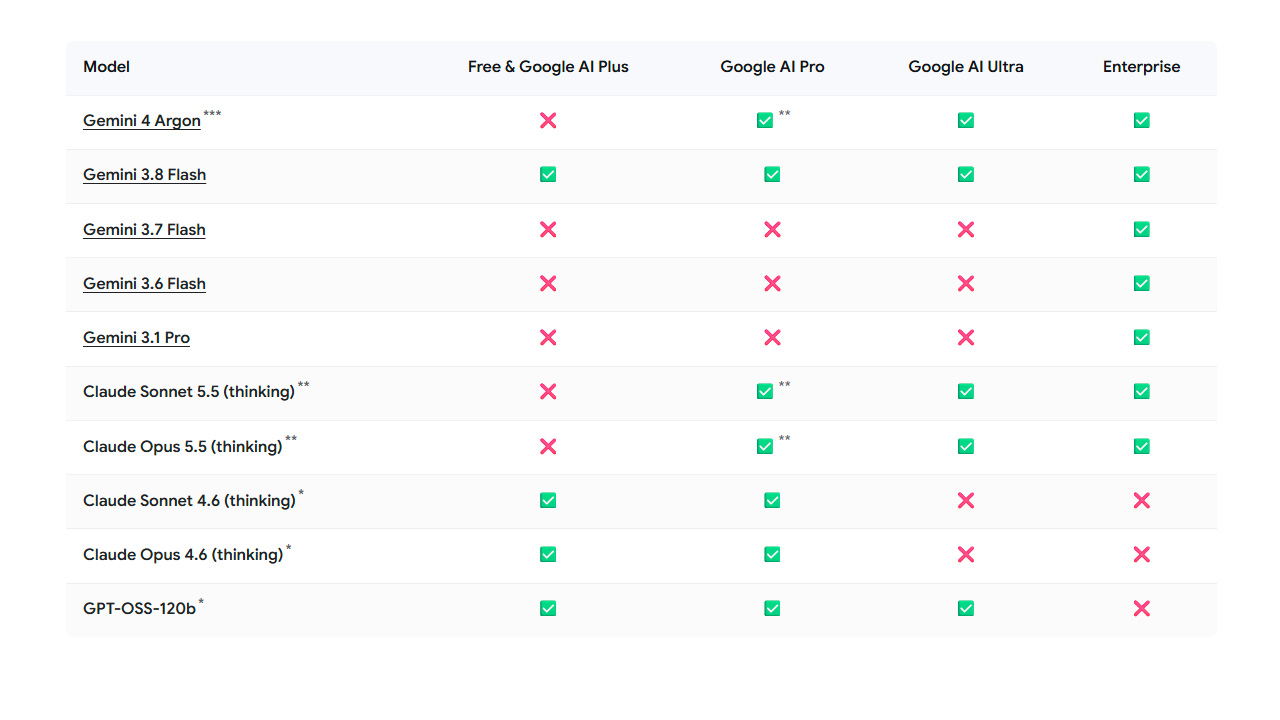1280x720 pixels.
Task: Click the green check for GPT-OSS-120b under Google AI Ultra
Action: (966, 609)
